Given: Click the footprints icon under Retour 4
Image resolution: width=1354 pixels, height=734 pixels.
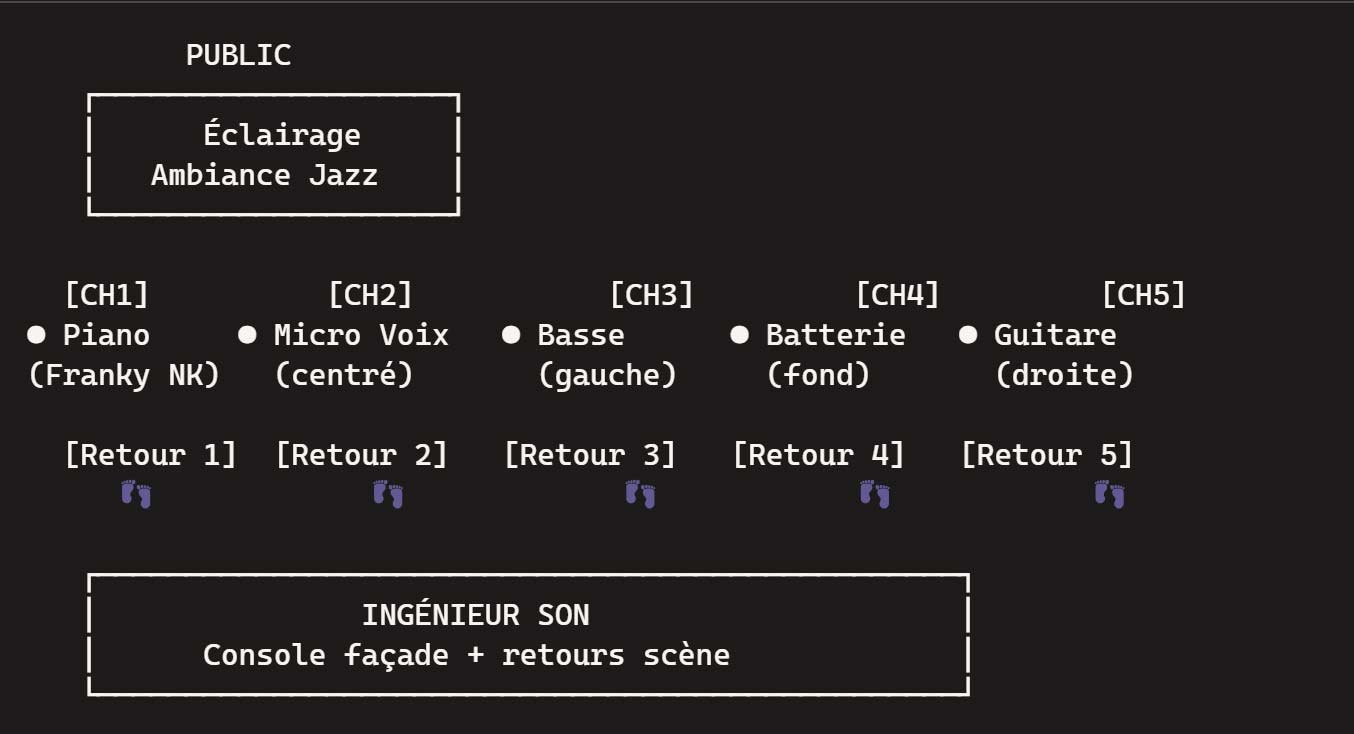Looking at the screenshot, I should pos(874,494).
